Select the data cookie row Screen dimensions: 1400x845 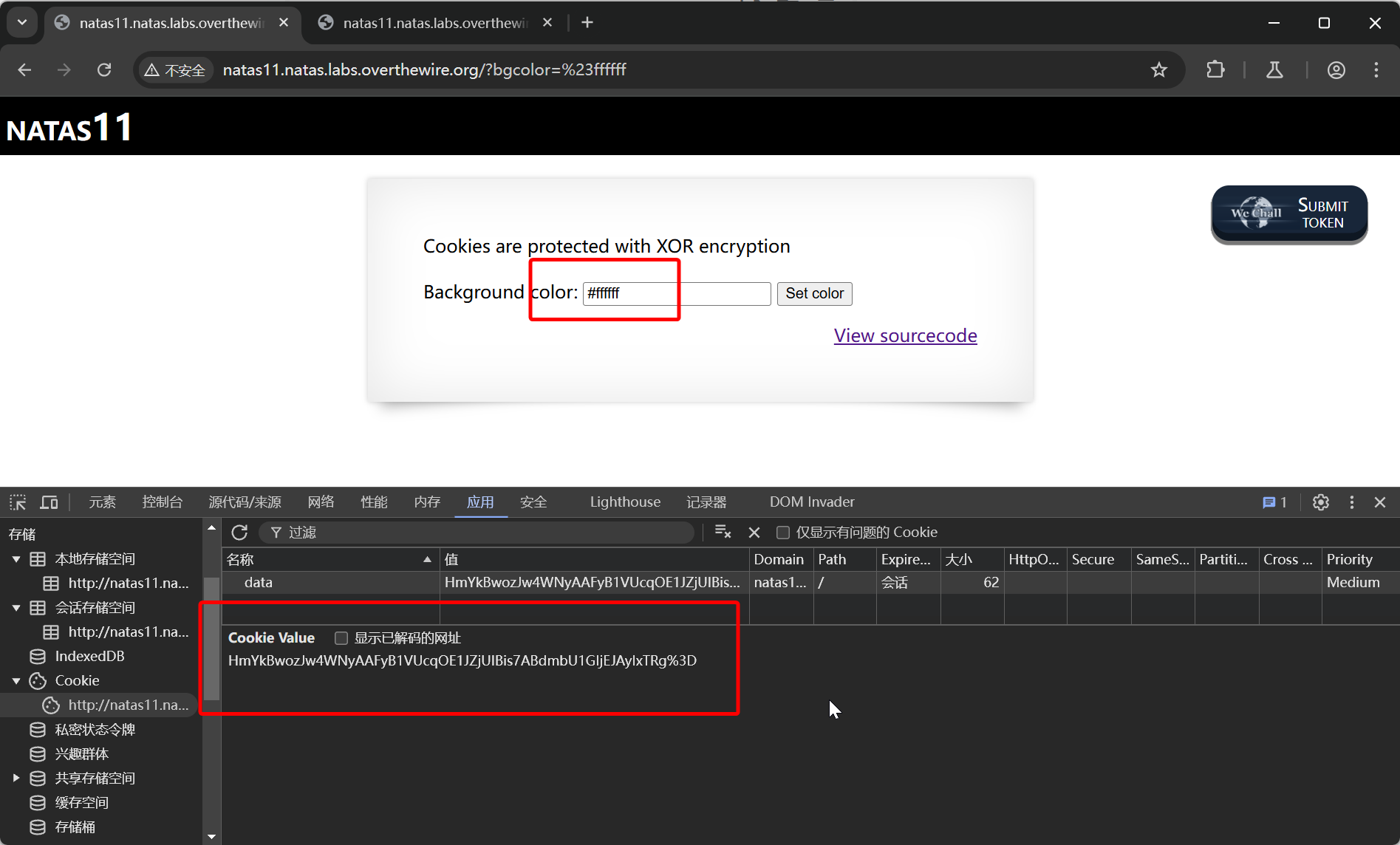coord(810,583)
